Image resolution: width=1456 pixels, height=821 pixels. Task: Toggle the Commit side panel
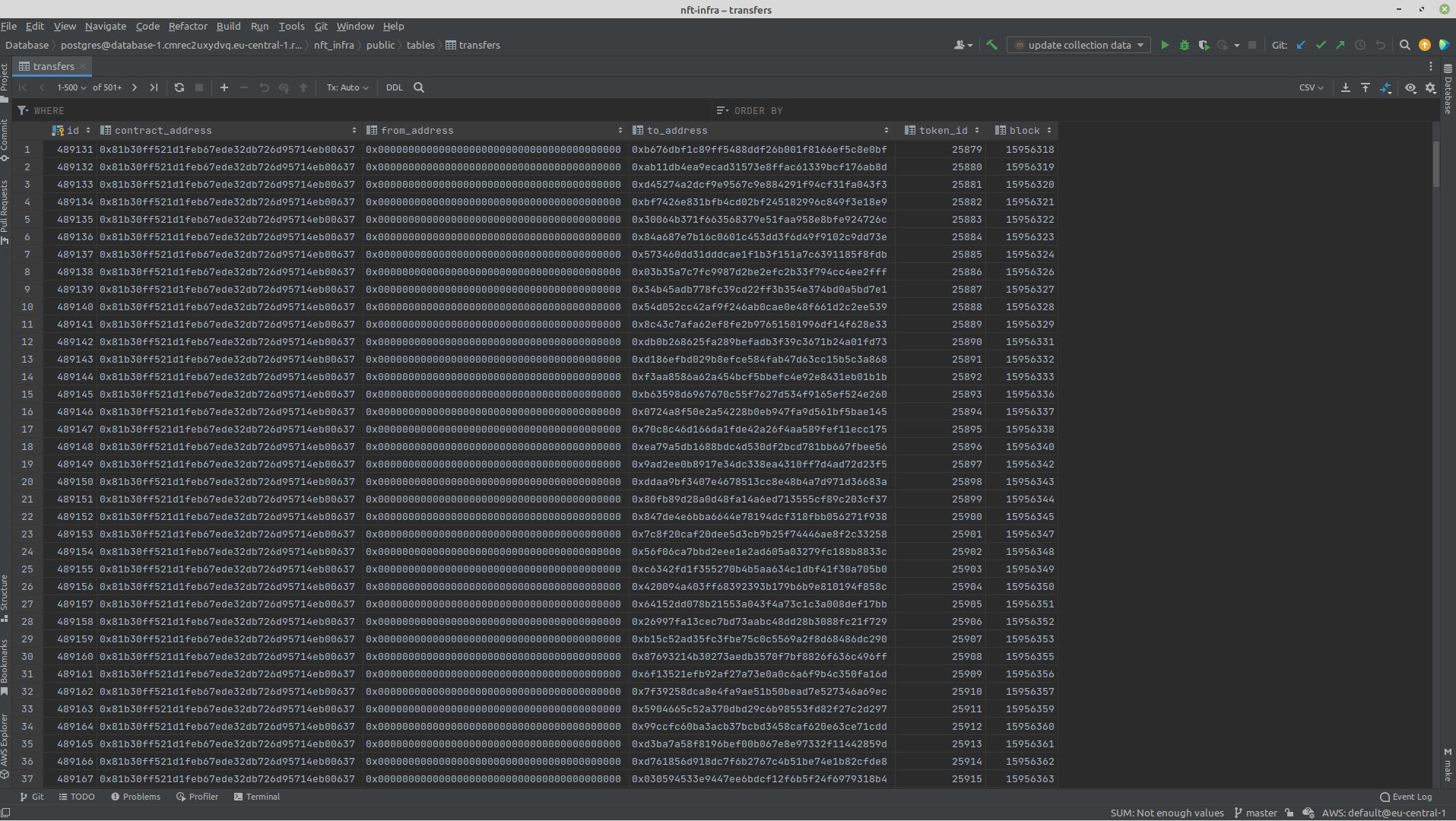click(x=5, y=141)
